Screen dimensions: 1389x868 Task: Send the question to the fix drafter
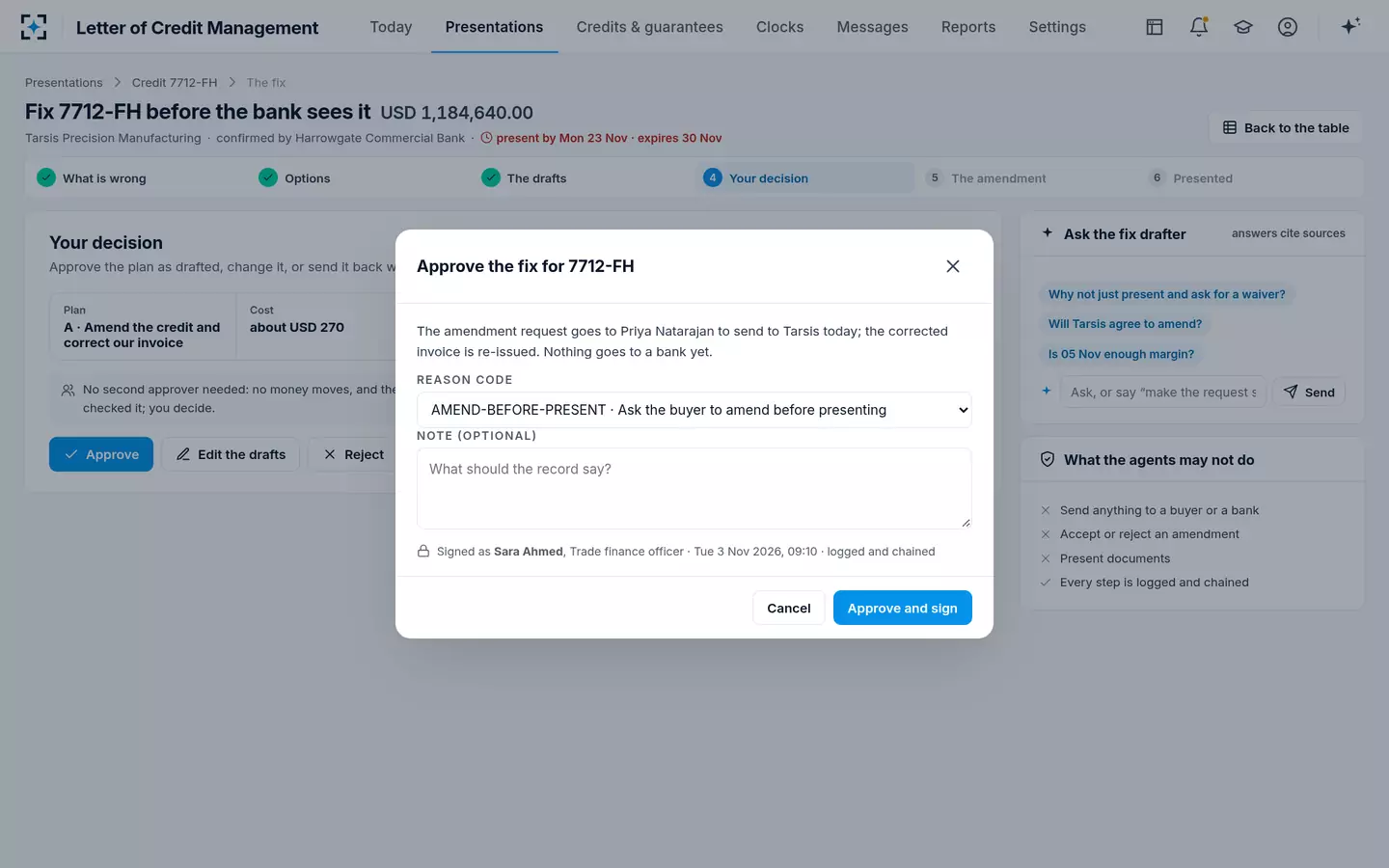1309,392
